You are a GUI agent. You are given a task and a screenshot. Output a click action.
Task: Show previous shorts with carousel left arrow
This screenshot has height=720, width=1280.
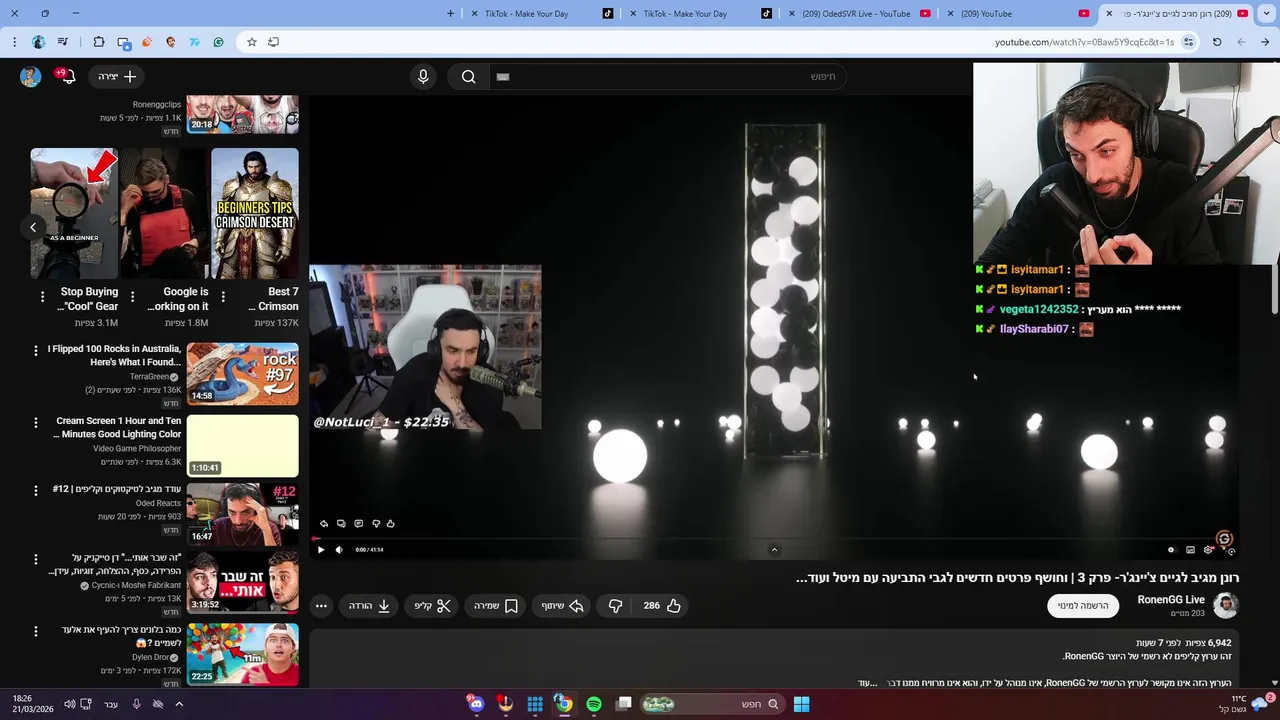pyautogui.click(x=33, y=227)
